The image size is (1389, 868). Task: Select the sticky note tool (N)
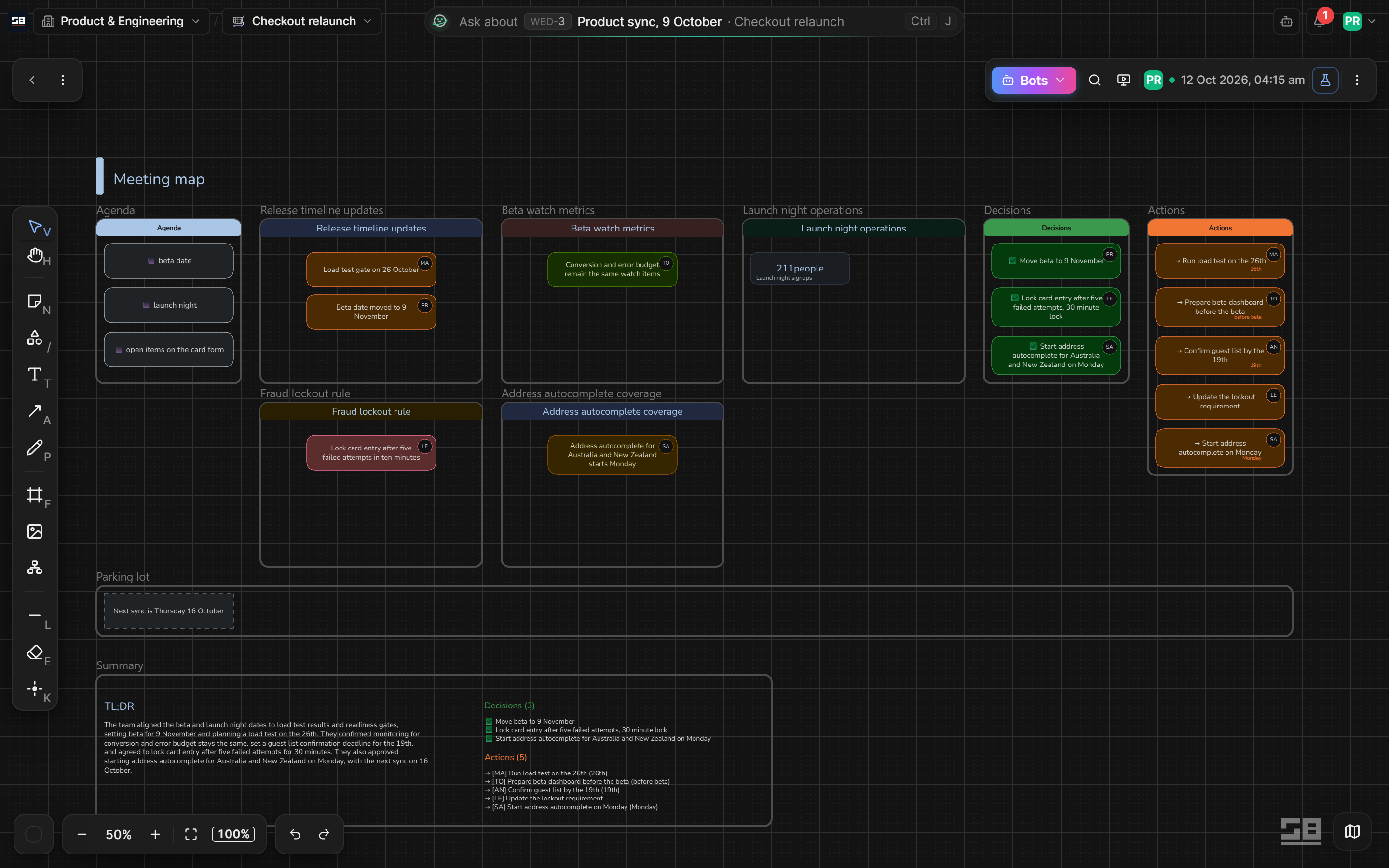[x=35, y=301]
